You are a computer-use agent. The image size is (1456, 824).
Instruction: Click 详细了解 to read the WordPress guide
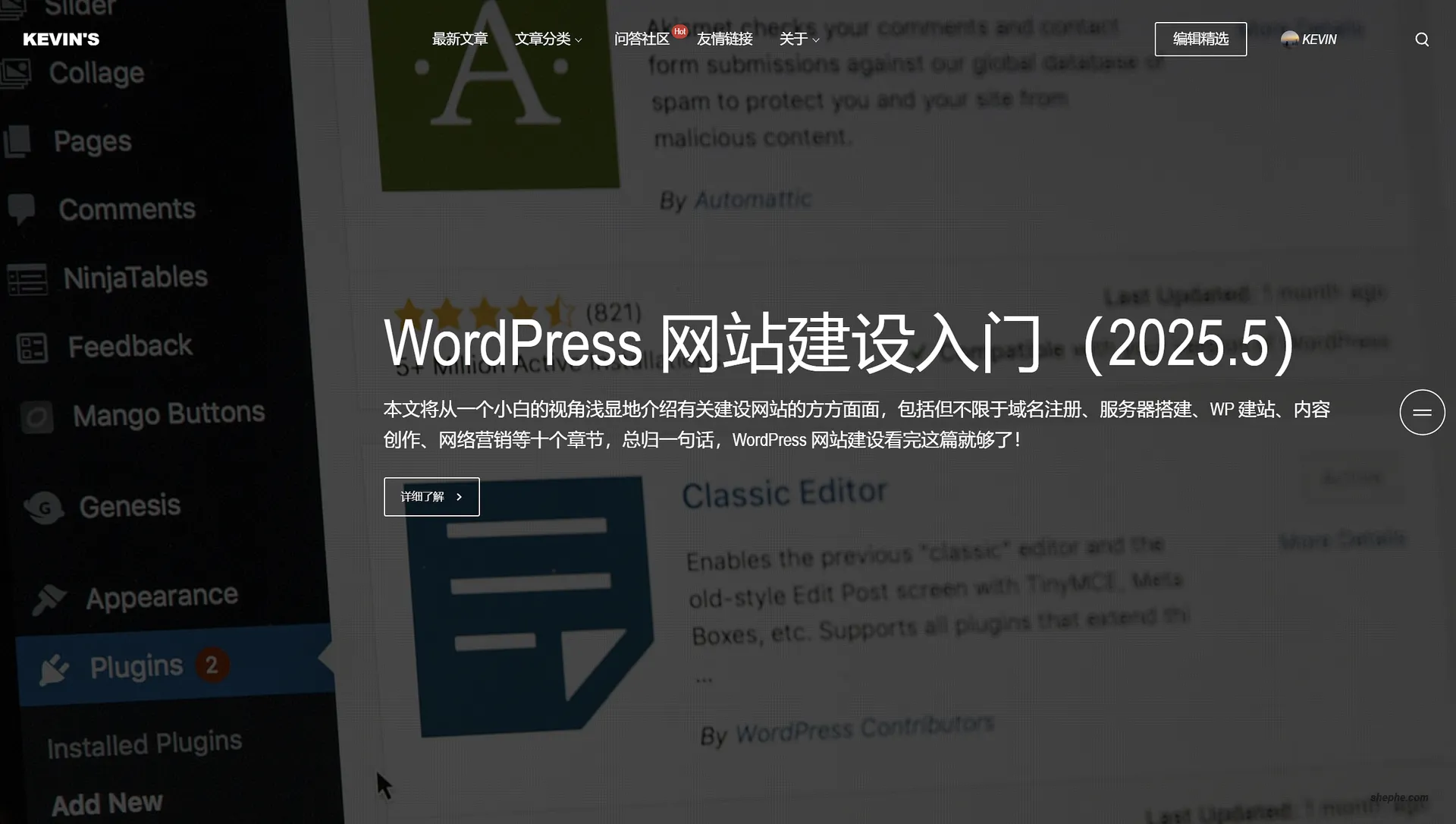click(431, 496)
